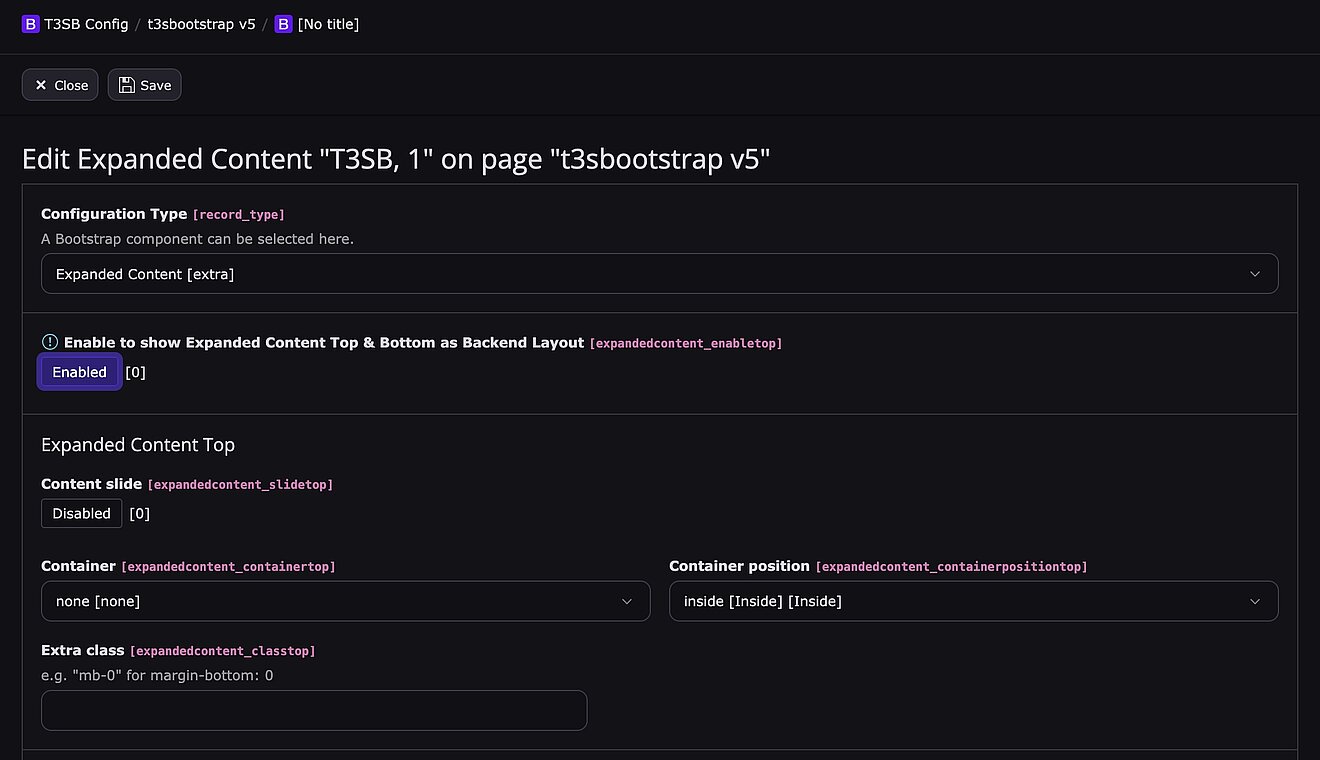Click the Content slide field label

91,484
